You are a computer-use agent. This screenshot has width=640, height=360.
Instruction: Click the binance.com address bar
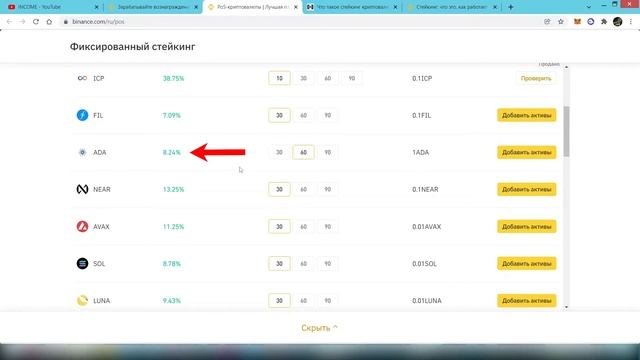click(302, 22)
